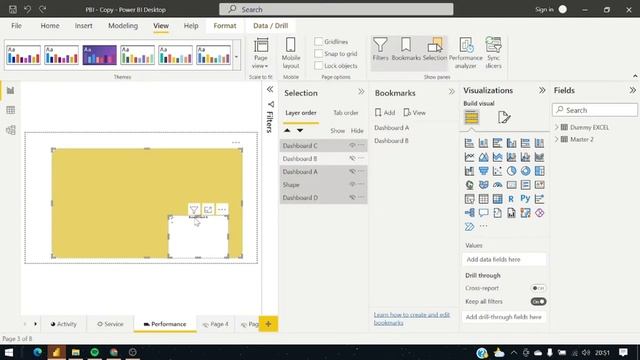
Task: Toggle visibility of Dashboard B layer
Action: (352, 158)
